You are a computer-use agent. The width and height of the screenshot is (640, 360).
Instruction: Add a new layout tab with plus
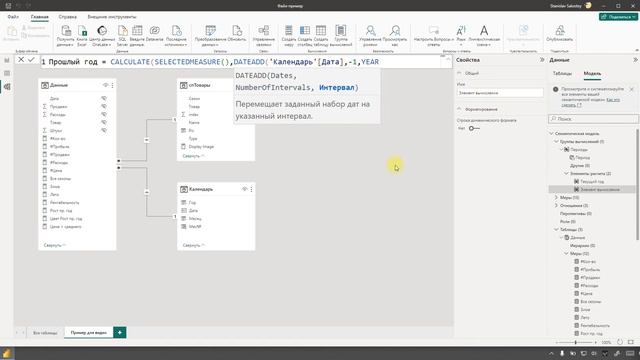[x=120, y=333]
